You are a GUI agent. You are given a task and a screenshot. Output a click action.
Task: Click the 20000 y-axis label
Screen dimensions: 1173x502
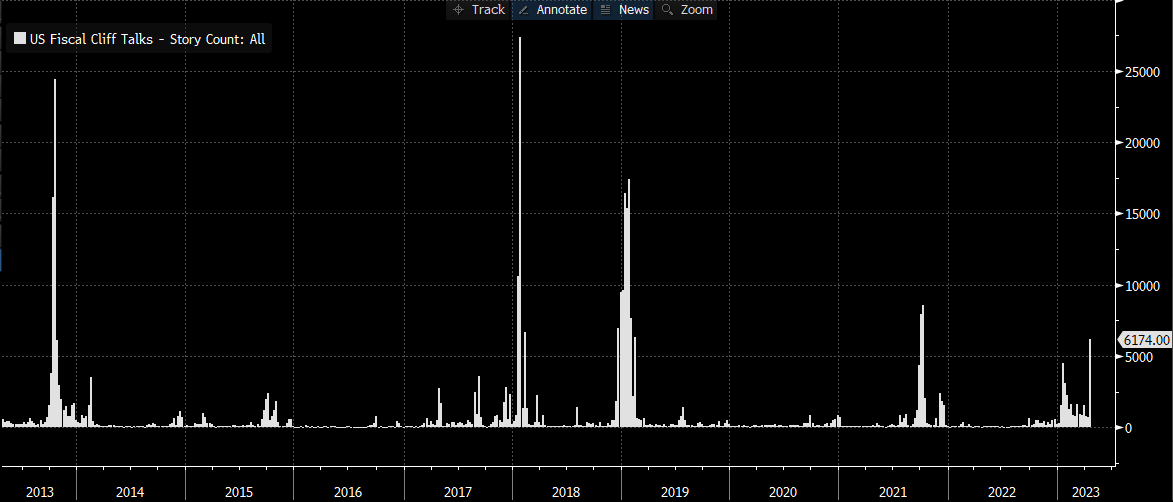tap(1142, 143)
